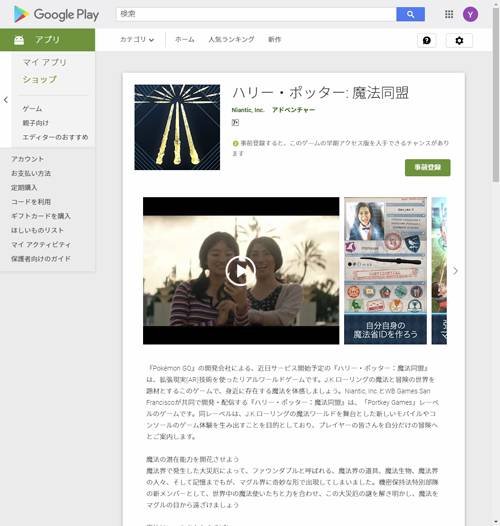Collapse the left sidebar with arrow
This screenshot has width=500, height=526.
click(6, 100)
